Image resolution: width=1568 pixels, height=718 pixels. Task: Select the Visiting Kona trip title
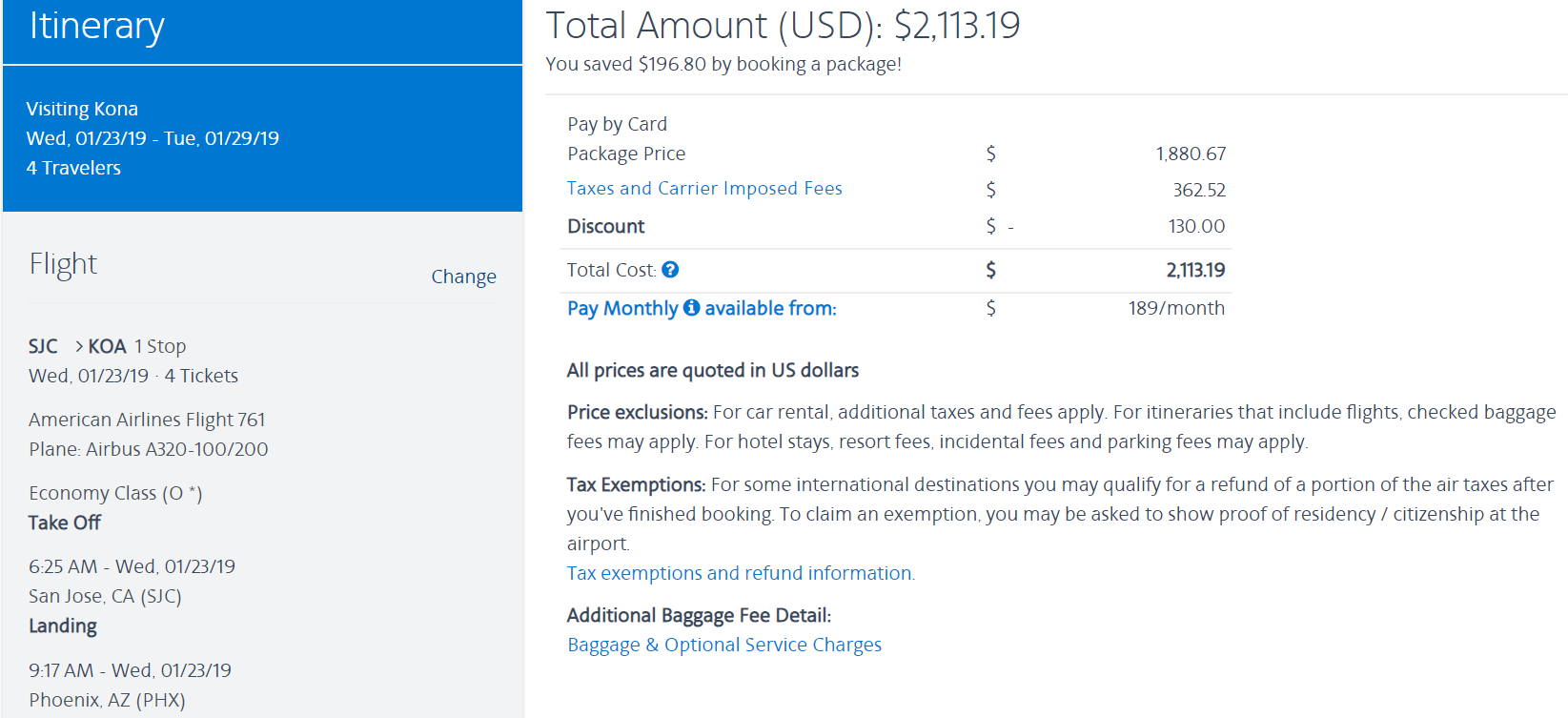[82, 109]
